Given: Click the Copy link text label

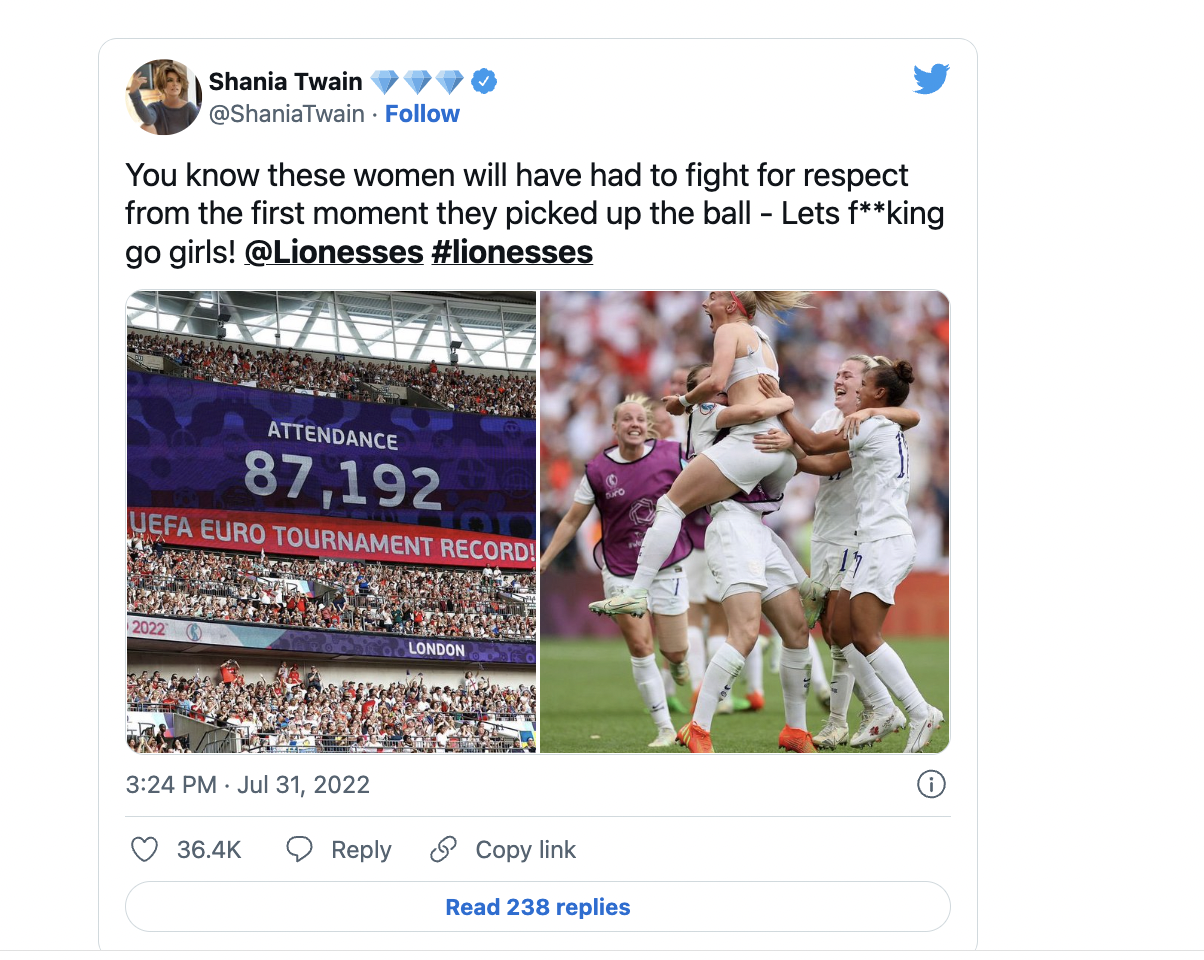Looking at the screenshot, I should (525, 850).
